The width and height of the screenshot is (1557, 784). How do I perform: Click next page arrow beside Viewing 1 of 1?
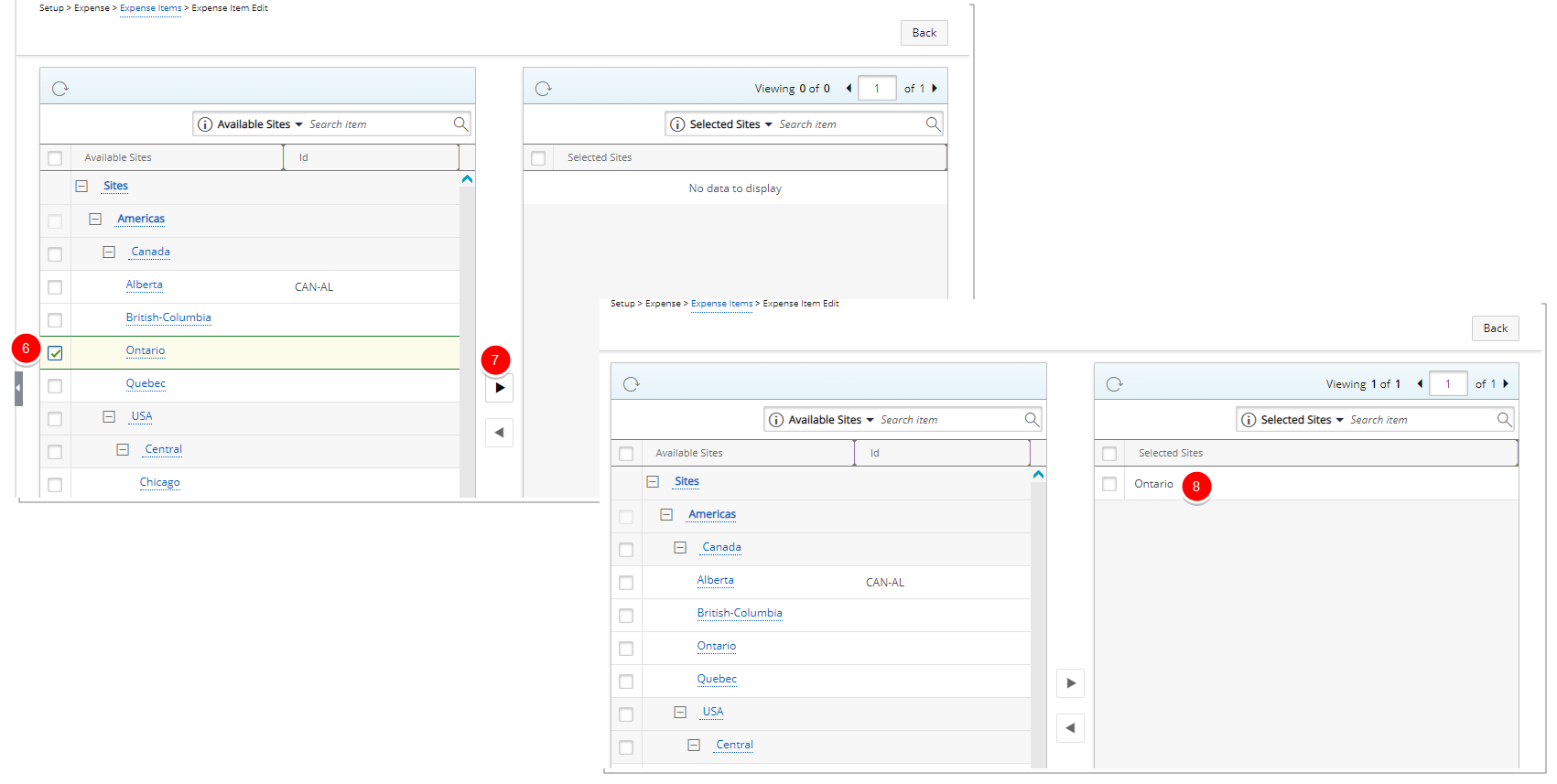[x=1506, y=384]
